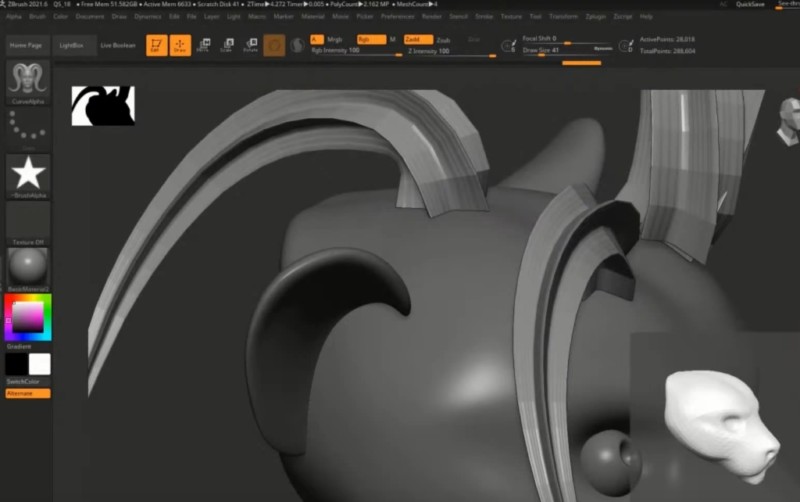This screenshot has height=502, width=800.
Task: Activate the Edit mode button
Action: tap(157, 45)
